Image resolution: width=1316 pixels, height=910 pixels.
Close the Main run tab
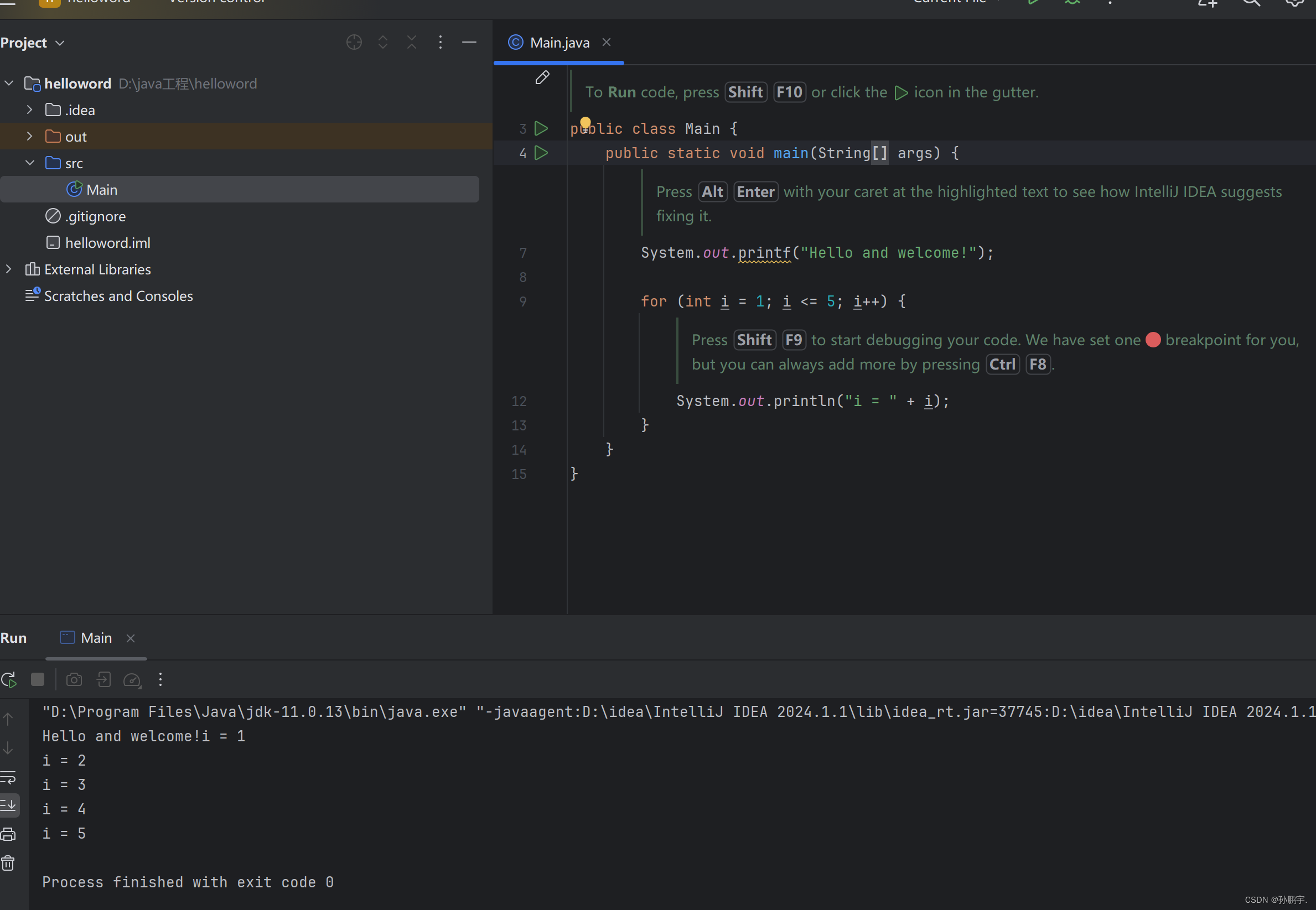point(131,638)
